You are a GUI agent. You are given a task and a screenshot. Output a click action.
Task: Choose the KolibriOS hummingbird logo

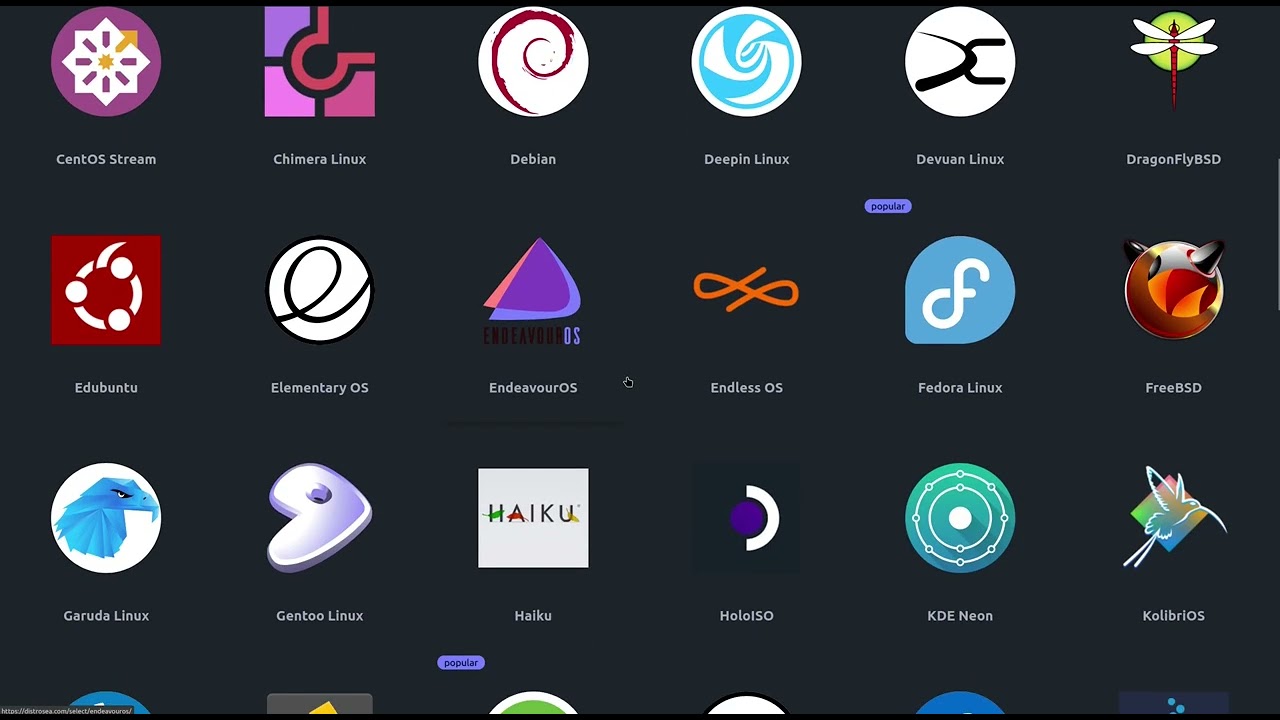(x=1173, y=518)
